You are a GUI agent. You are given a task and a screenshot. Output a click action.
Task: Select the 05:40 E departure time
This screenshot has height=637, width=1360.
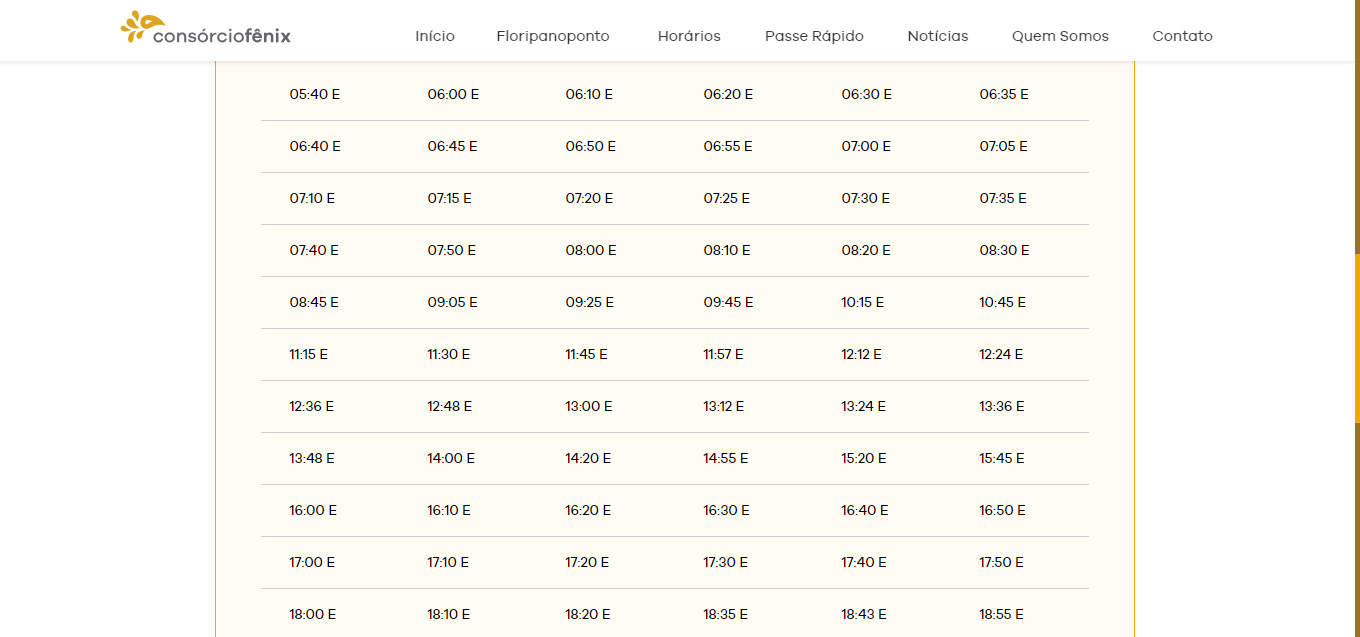tap(315, 94)
